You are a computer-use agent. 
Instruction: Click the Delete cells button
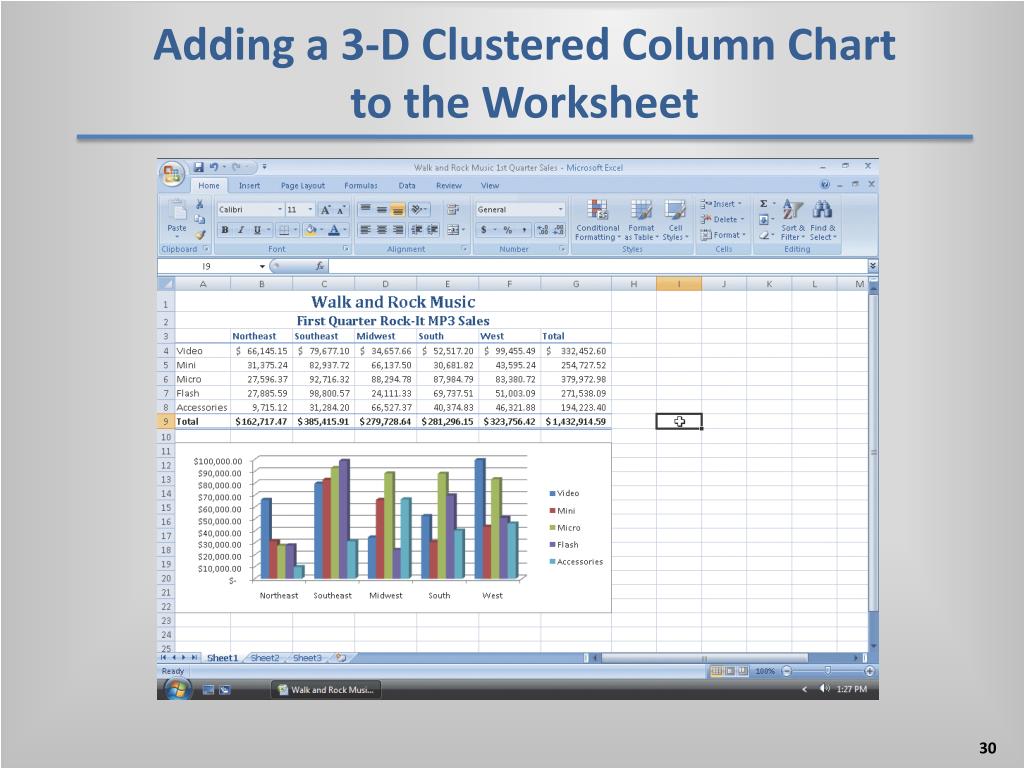point(722,220)
